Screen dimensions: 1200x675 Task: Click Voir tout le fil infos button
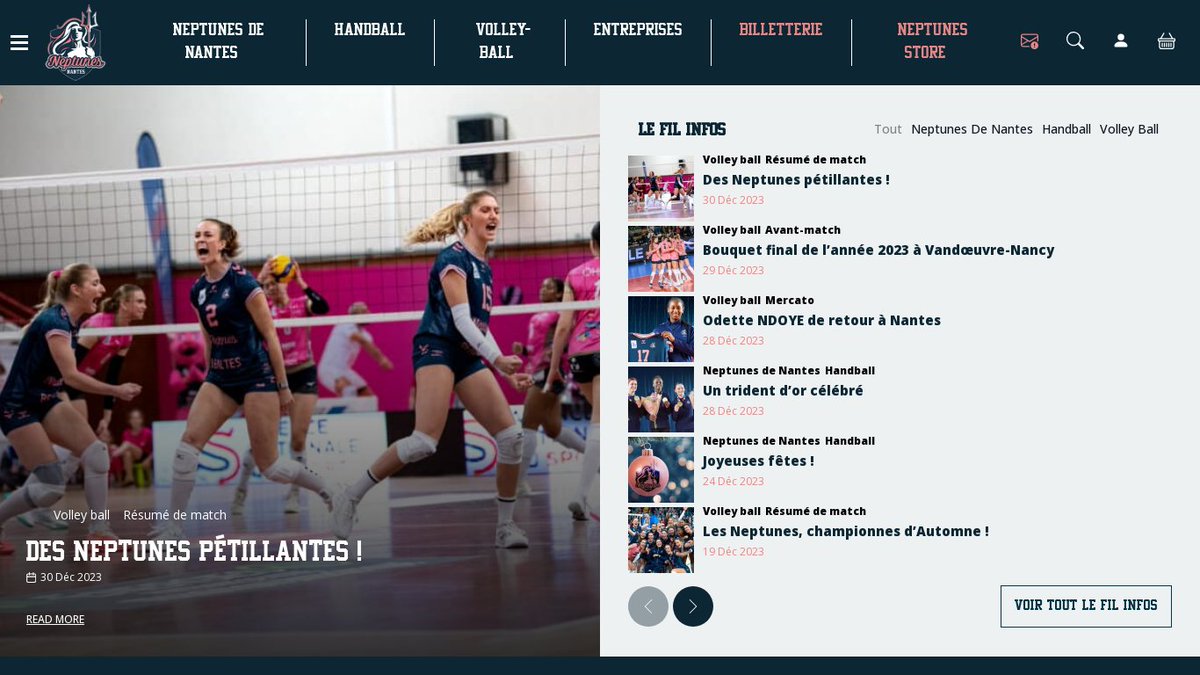pos(1086,606)
